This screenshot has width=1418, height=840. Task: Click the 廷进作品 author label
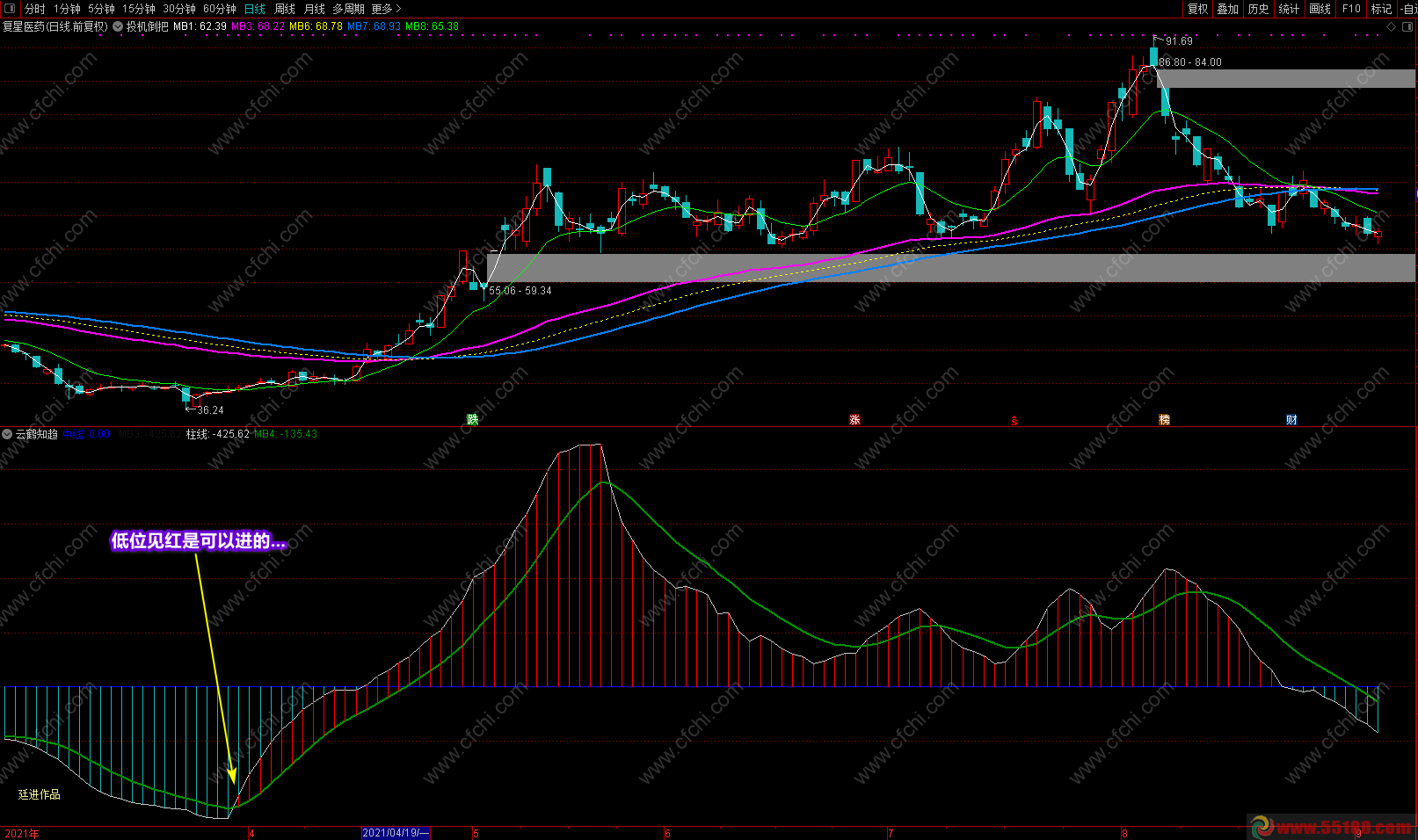pos(40,794)
